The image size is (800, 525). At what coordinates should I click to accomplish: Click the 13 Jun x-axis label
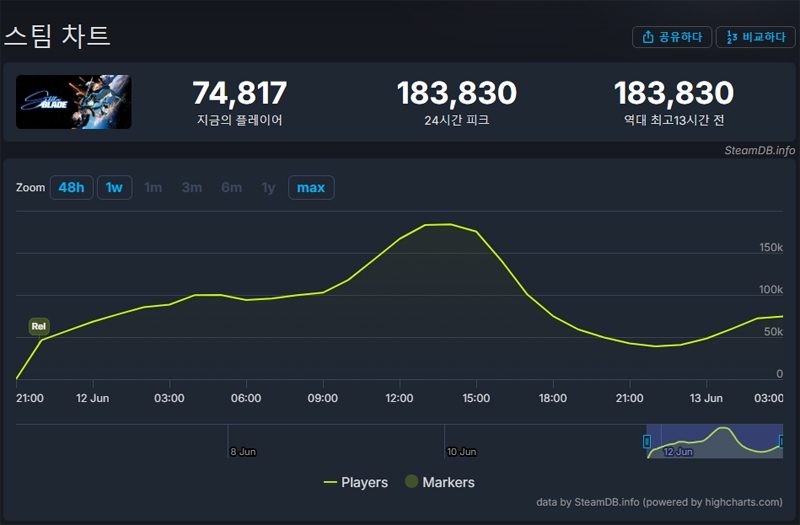[x=706, y=398]
